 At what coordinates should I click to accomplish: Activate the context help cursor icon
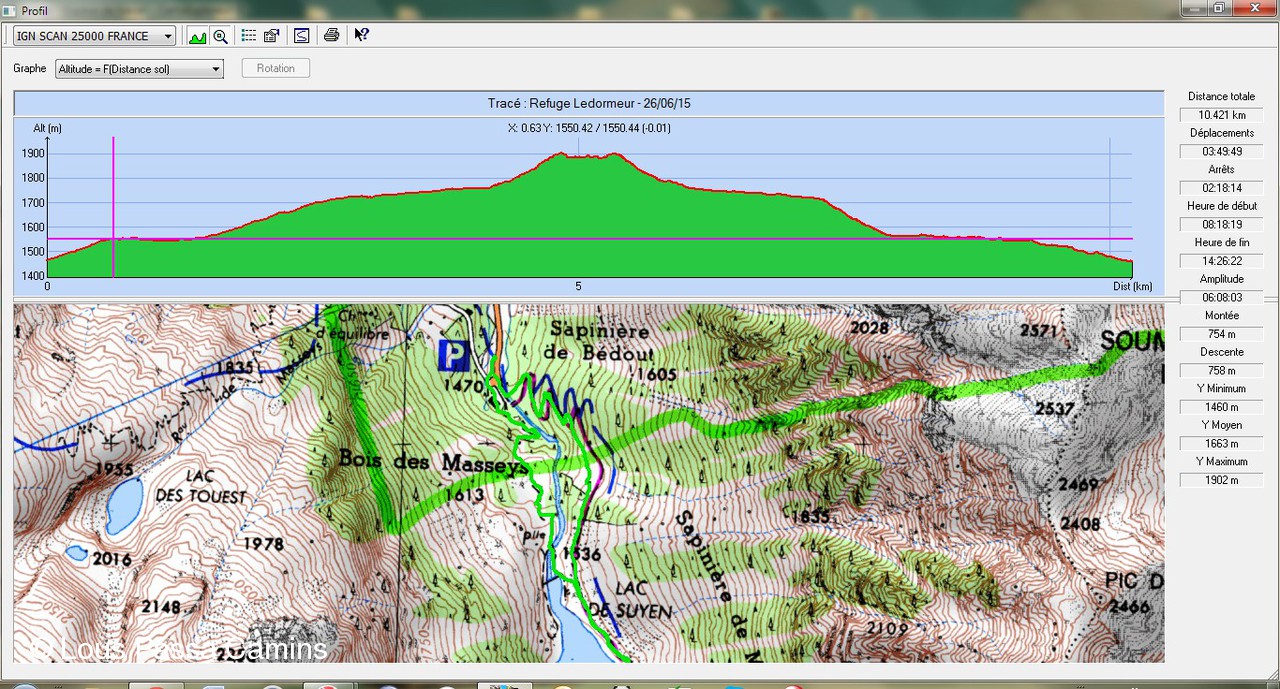click(361, 36)
